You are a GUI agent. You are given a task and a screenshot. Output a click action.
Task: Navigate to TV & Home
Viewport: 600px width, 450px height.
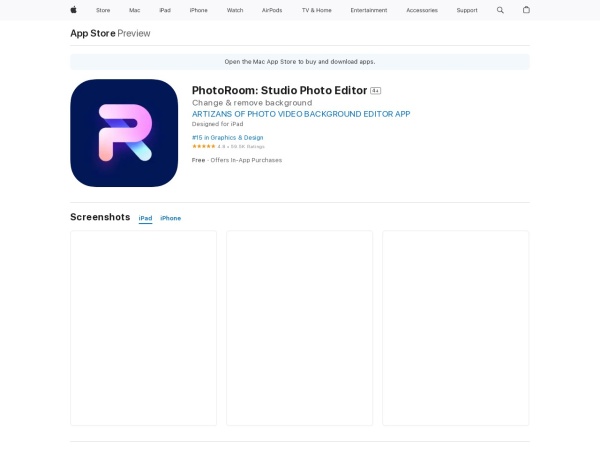point(316,10)
